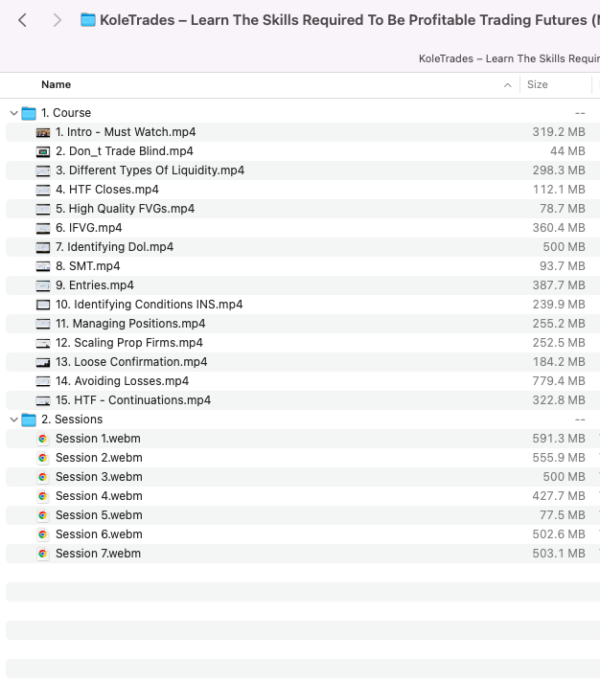Viewport: 600px width, 681px height.
Task: Collapse the 1. Course folder disclosure arrow
Action: (13, 113)
